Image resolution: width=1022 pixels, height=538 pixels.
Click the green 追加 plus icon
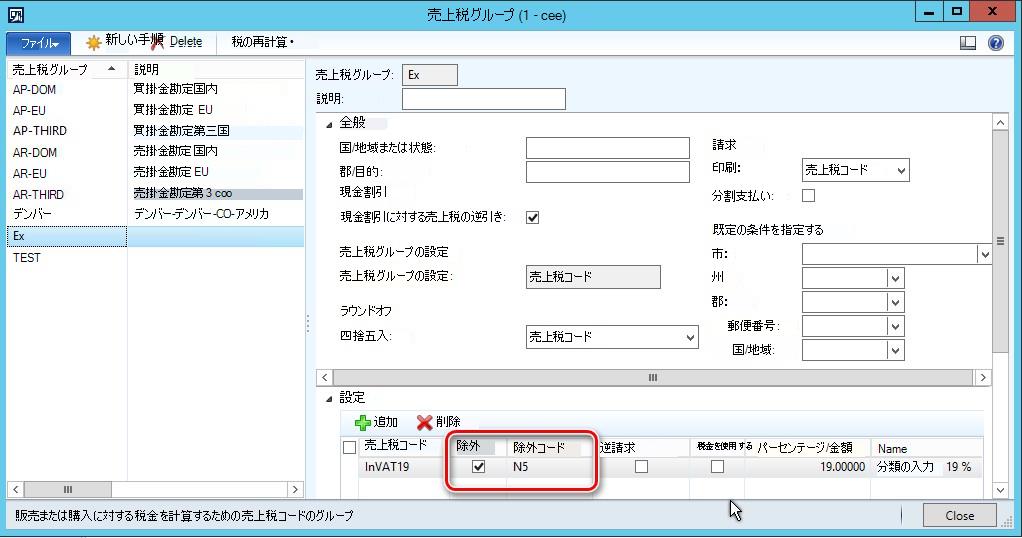(362, 423)
